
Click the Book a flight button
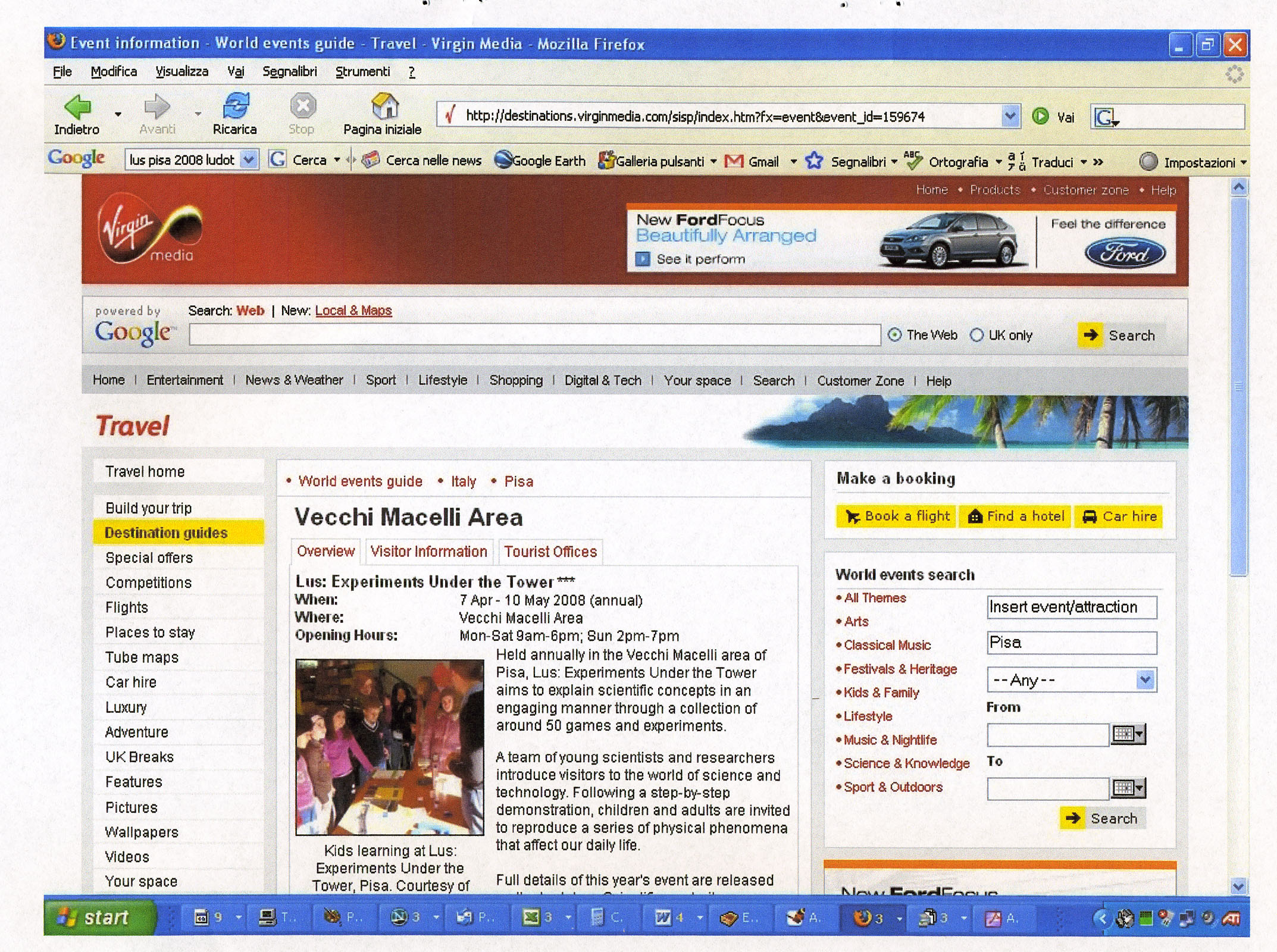897,516
